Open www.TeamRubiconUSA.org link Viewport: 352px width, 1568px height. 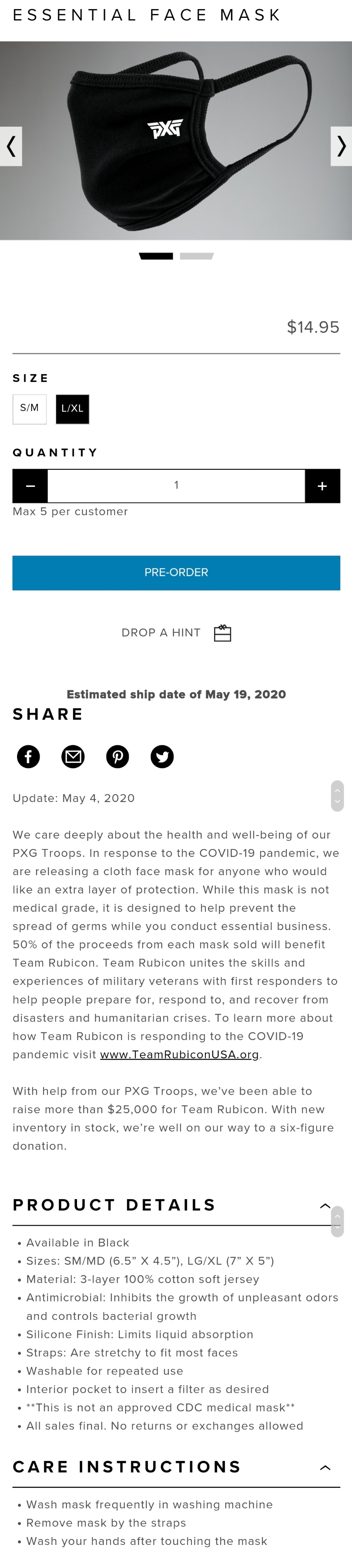pos(179,1054)
